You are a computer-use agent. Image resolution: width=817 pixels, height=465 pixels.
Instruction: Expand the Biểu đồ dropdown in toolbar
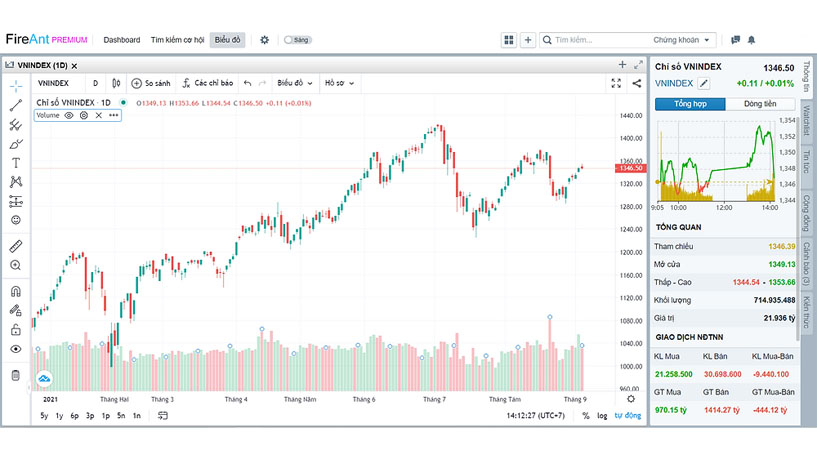tap(294, 83)
